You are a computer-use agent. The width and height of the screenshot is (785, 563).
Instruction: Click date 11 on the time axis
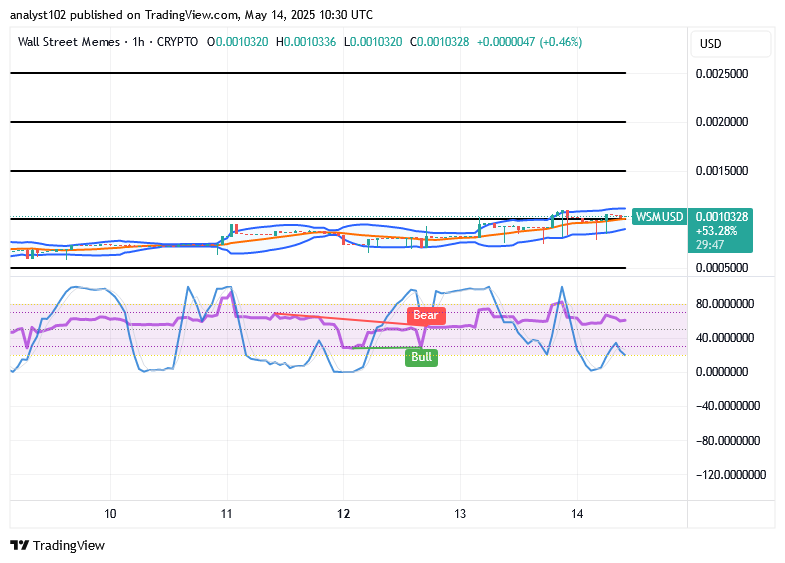tap(227, 514)
